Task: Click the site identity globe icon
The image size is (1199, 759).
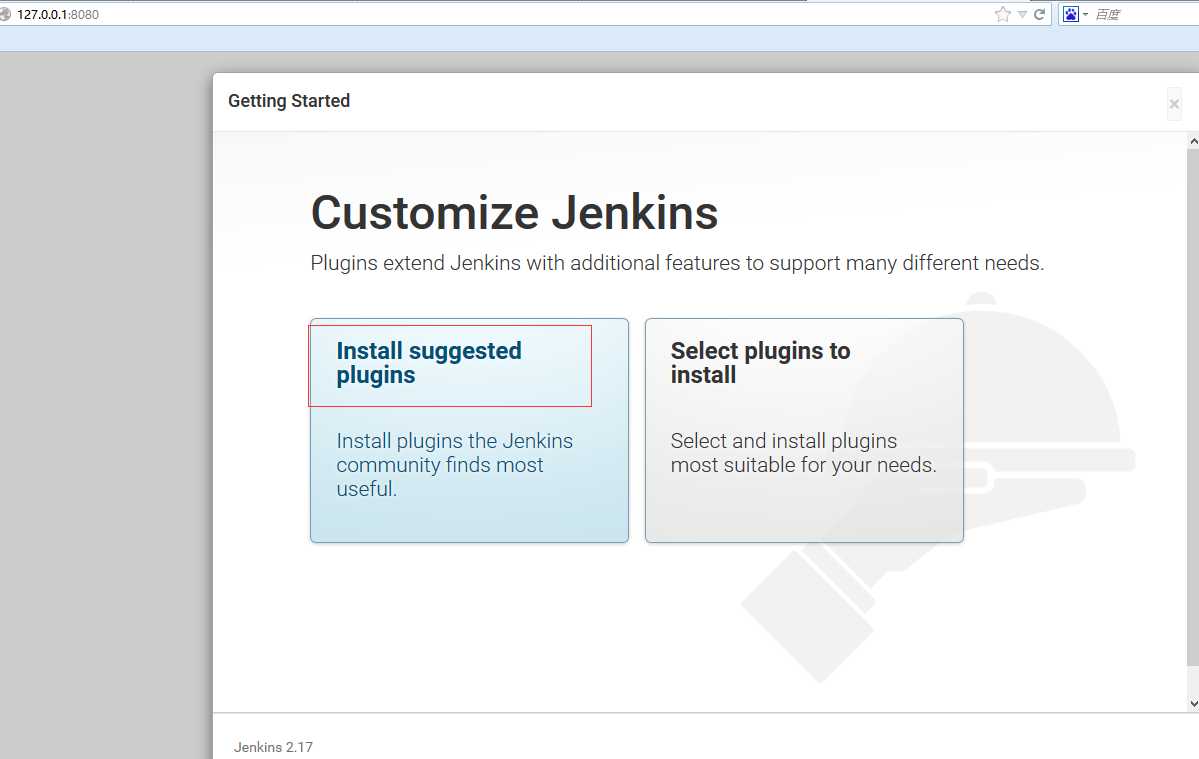Action: coord(5,14)
